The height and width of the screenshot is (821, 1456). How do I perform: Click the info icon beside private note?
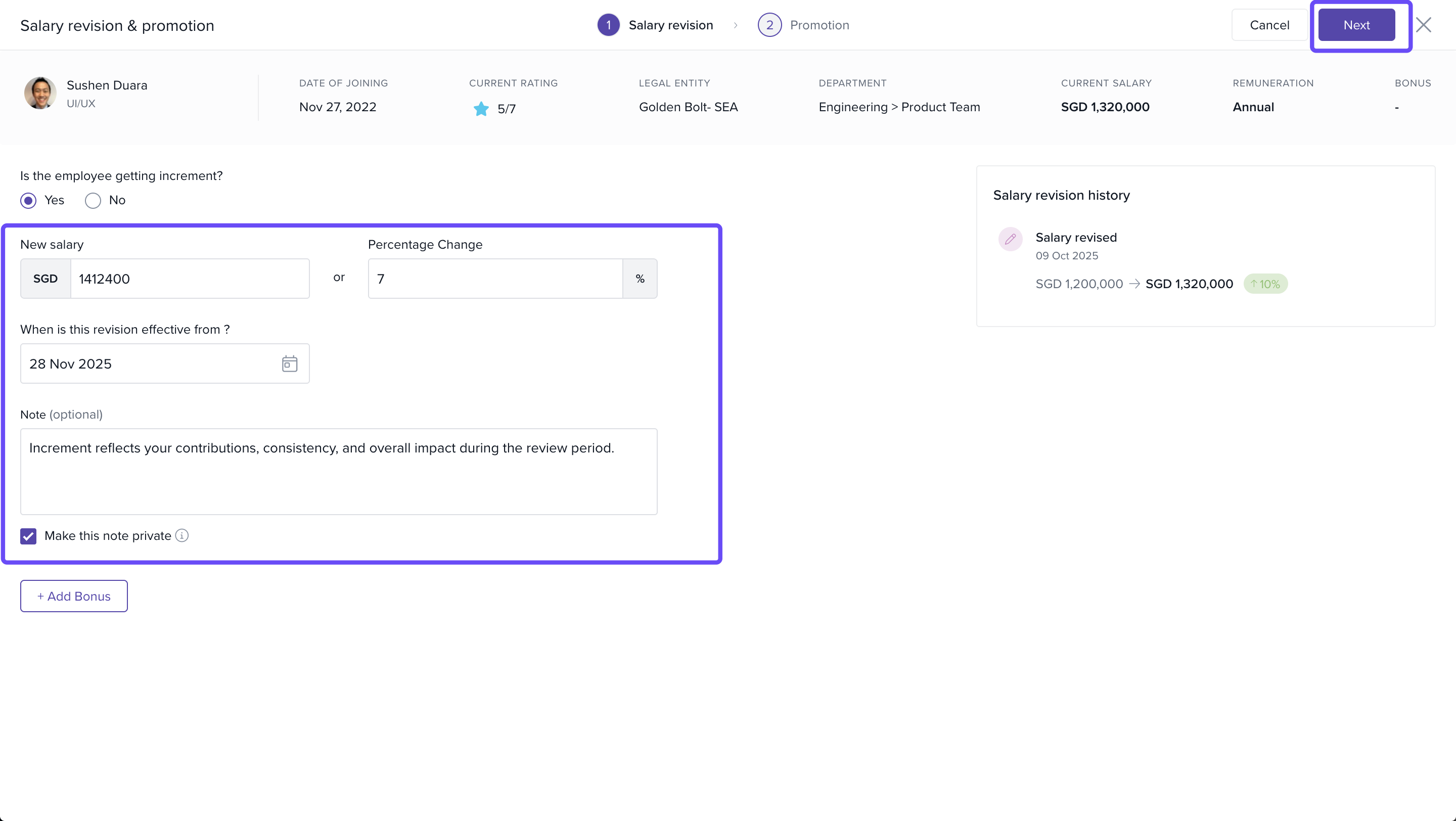181,535
